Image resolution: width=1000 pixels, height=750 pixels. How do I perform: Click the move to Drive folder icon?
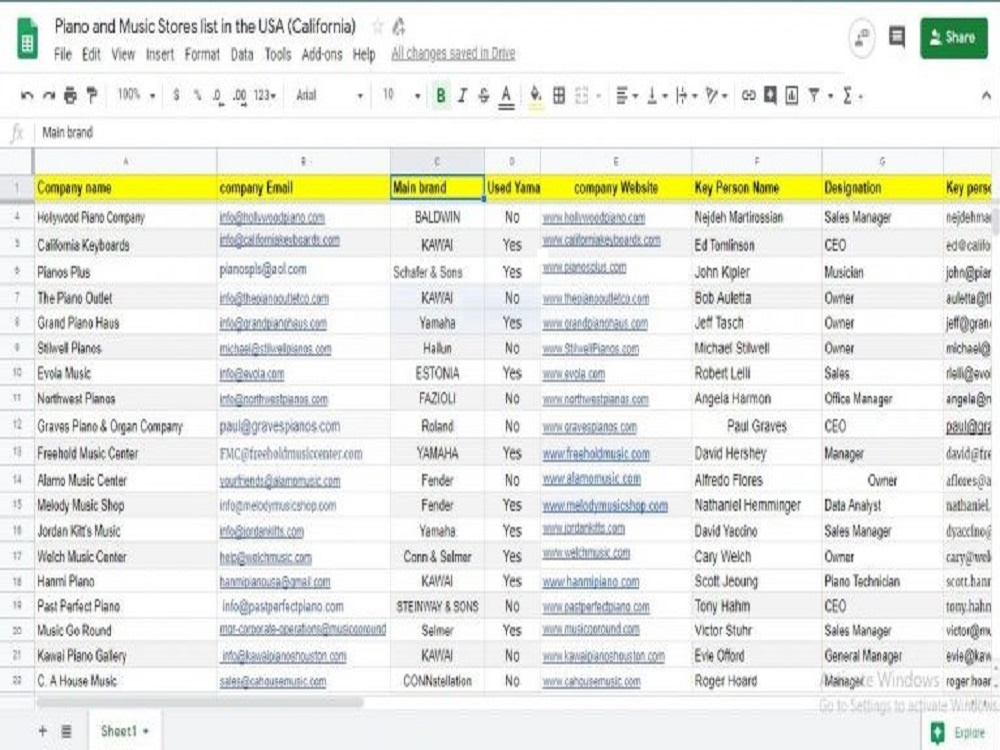tap(399, 26)
